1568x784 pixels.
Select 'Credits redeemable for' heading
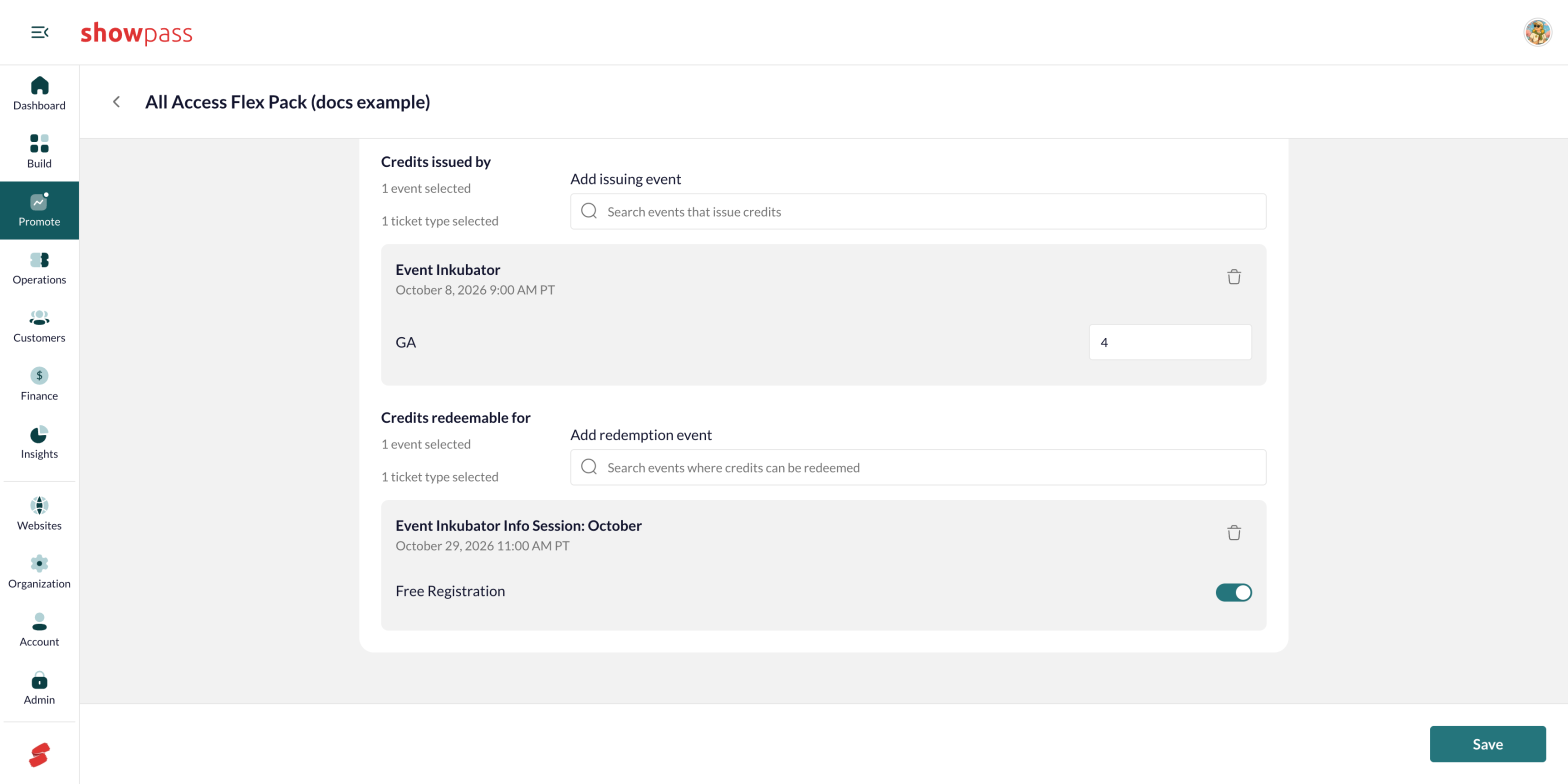tap(455, 417)
